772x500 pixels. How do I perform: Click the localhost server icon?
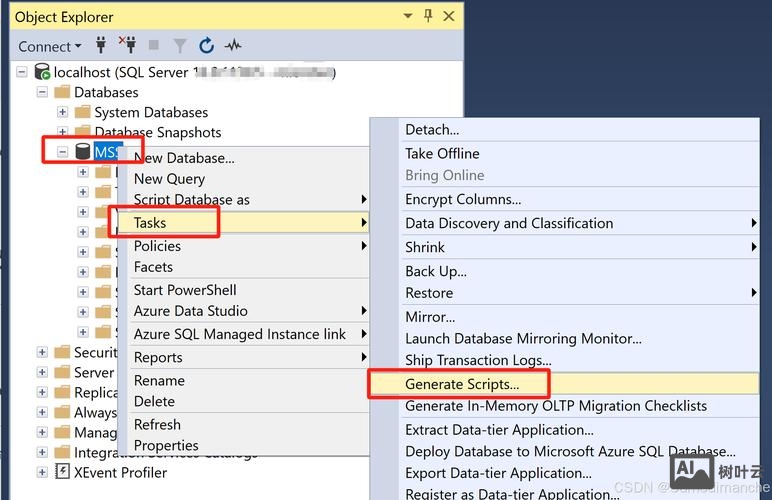(x=42, y=72)
